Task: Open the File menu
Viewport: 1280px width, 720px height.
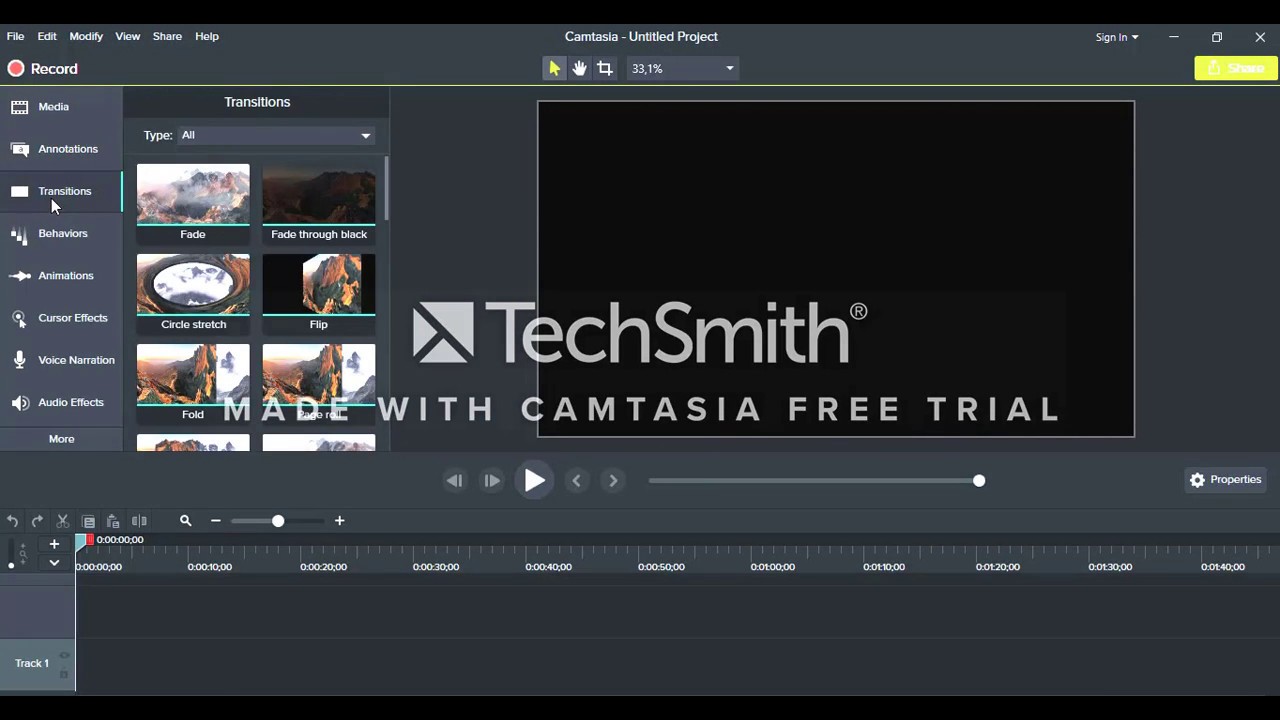Action: click(x=16, y=36)
